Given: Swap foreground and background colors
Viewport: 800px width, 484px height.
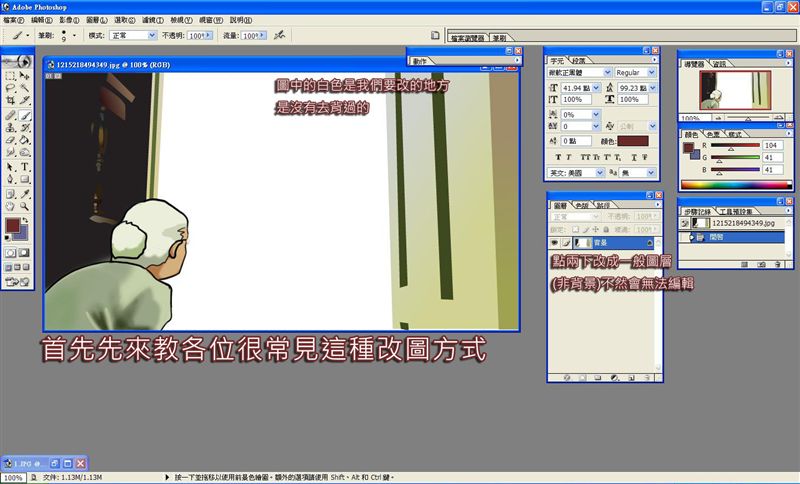Looking at the screenshot, I should click(x=26, y=220).
